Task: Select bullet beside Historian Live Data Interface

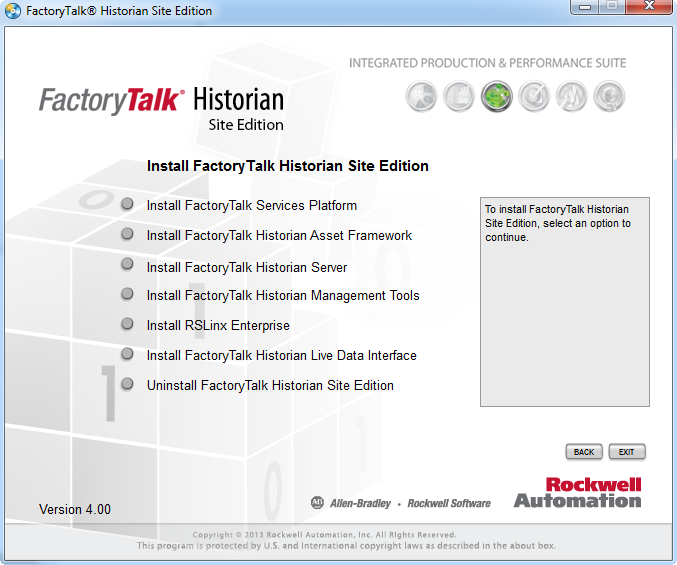Action: [127, 354]
